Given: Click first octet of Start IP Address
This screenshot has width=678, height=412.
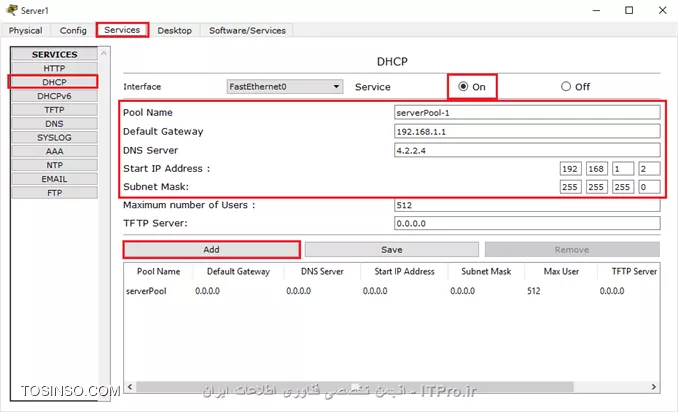Looking at the screenshot, I should pos(570,169).
